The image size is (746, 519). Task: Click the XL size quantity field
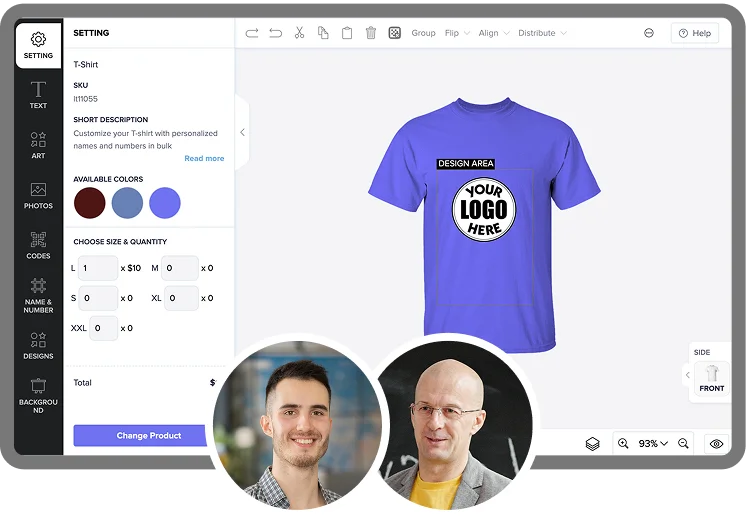(181, 298)
